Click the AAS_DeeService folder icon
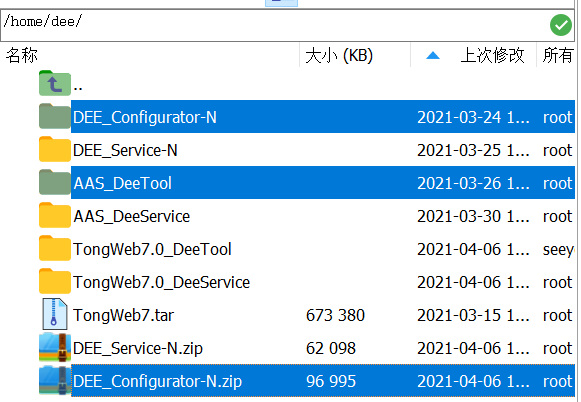The height and width of the screenshot is (402, 581). click(54, 215)
